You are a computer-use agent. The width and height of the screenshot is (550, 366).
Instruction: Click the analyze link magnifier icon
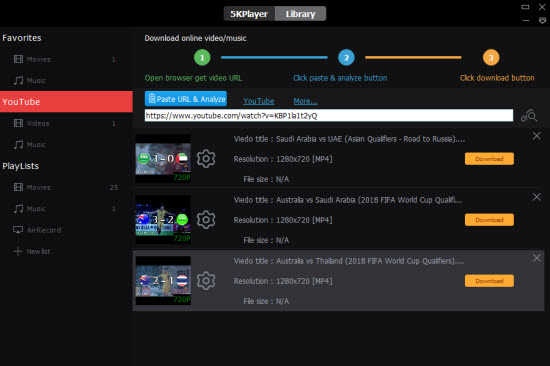coord(529,115)
